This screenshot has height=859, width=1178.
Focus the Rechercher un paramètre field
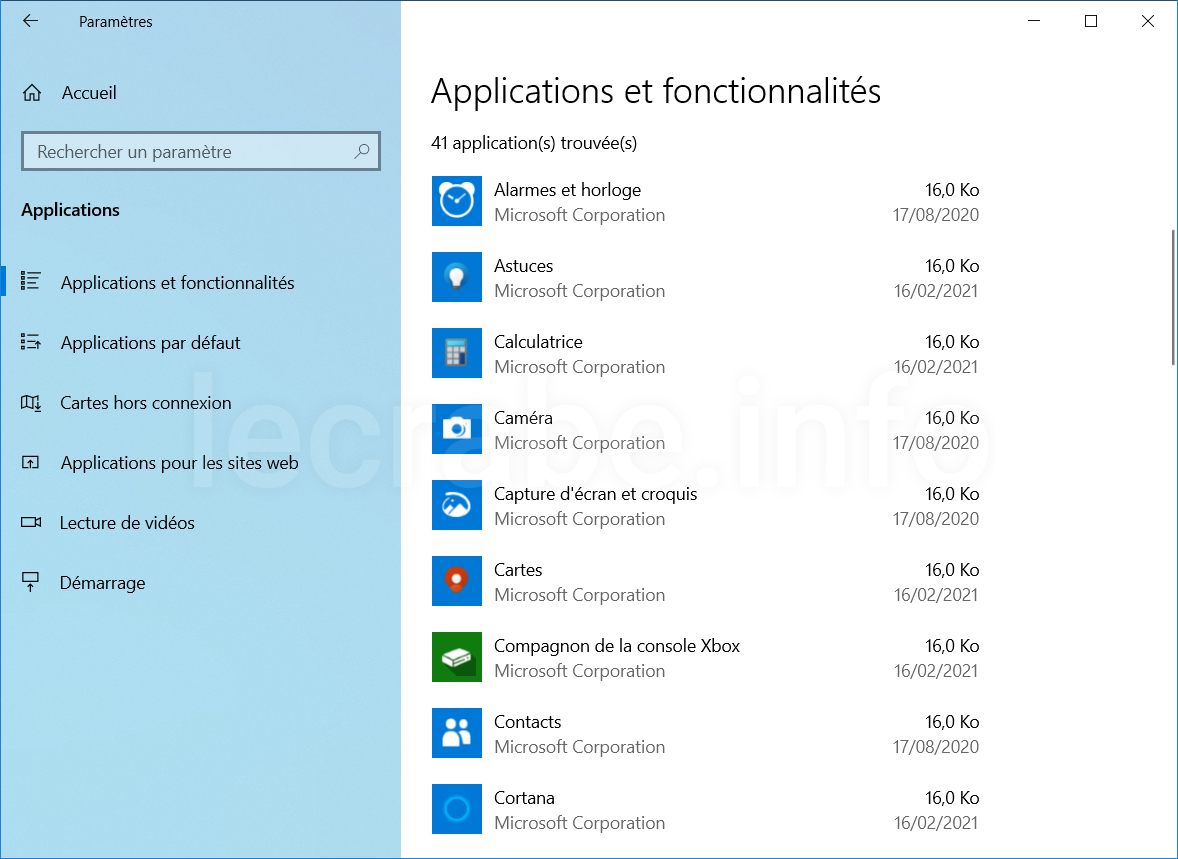201,151
